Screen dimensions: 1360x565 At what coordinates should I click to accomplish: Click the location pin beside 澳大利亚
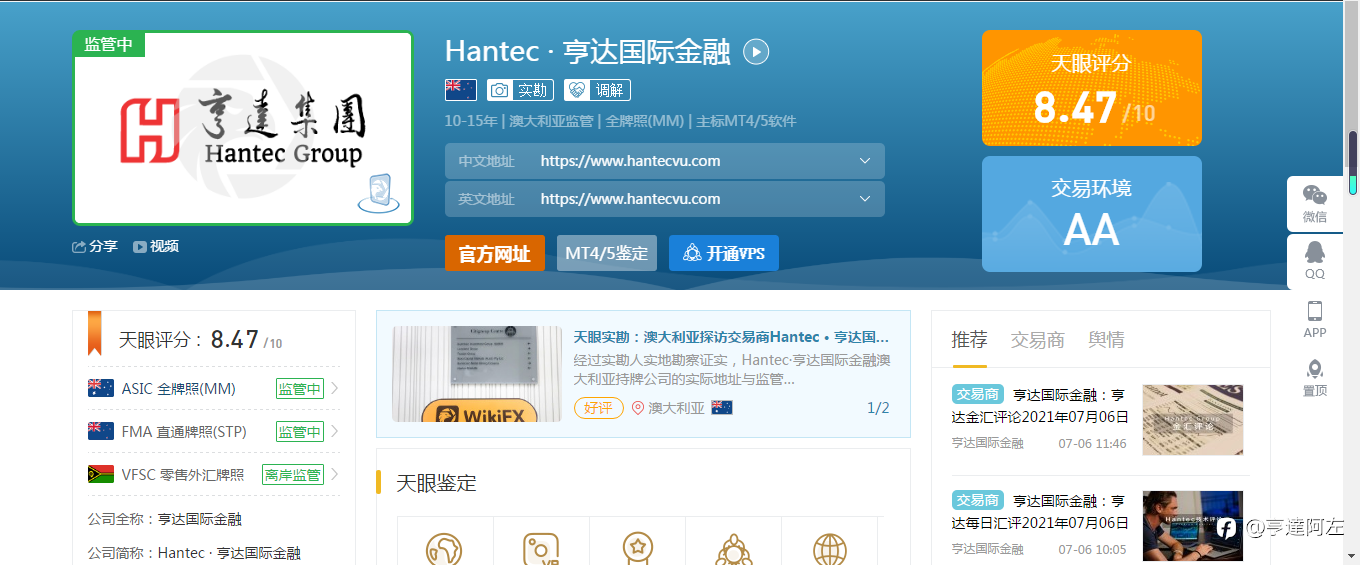pos(638,408)
